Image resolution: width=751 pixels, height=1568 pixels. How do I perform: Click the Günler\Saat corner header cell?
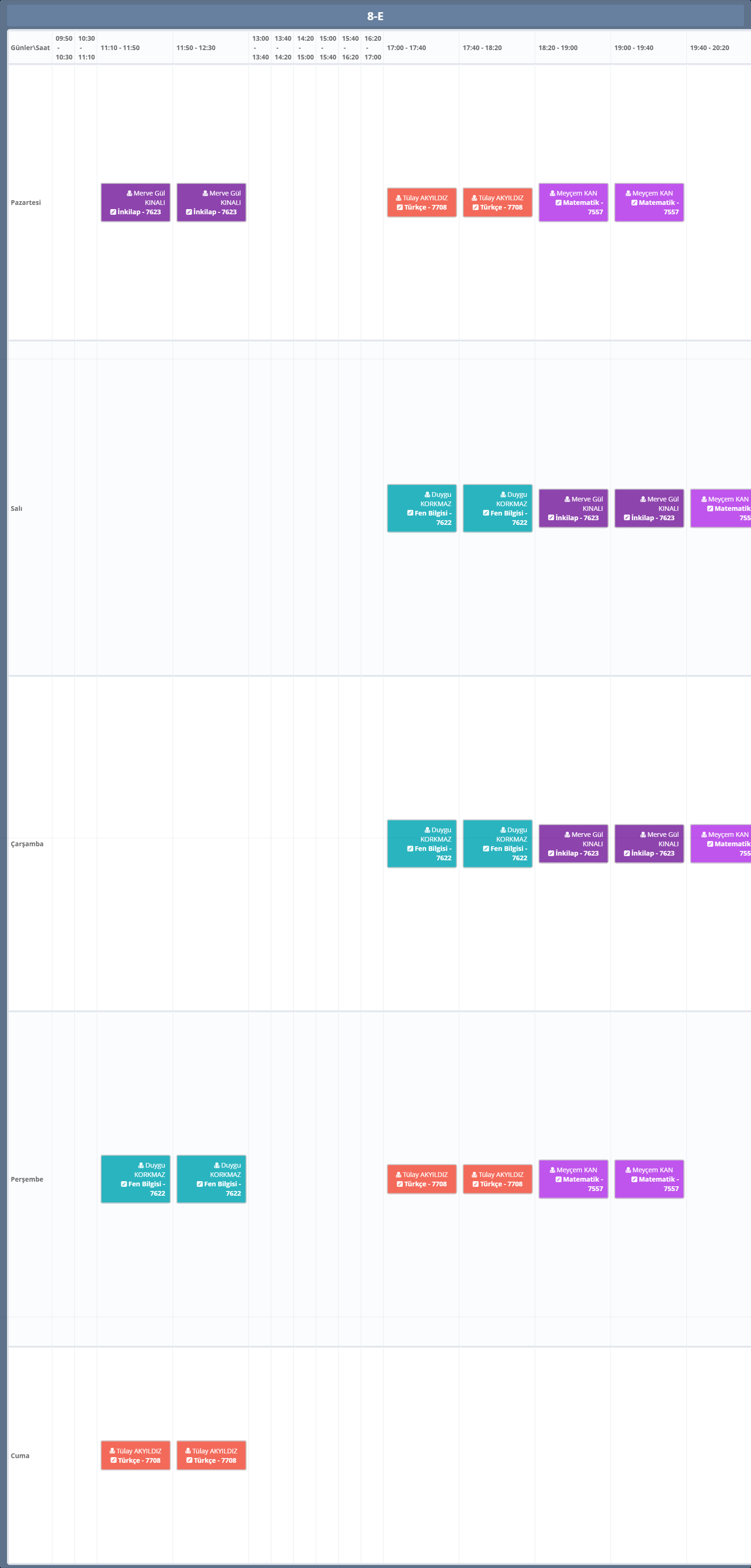click(30, 48)
